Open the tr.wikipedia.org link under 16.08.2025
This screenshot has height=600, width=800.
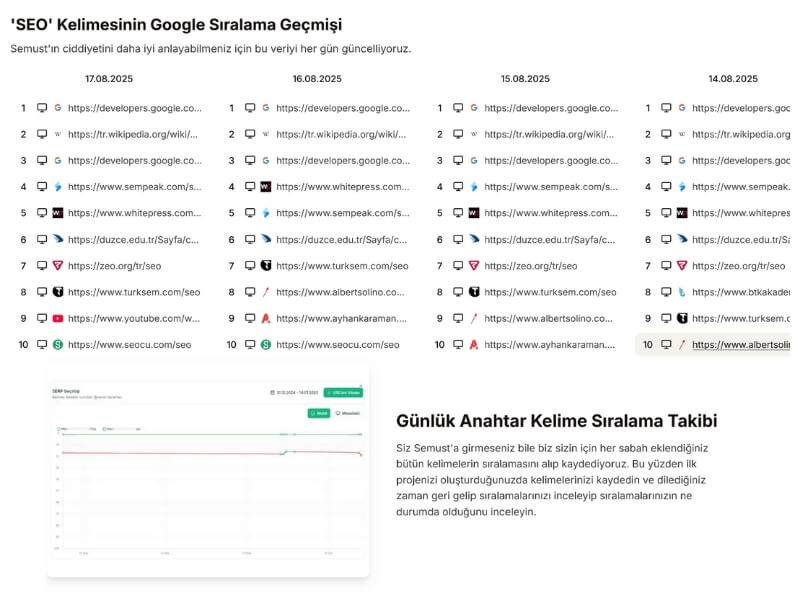342,134
